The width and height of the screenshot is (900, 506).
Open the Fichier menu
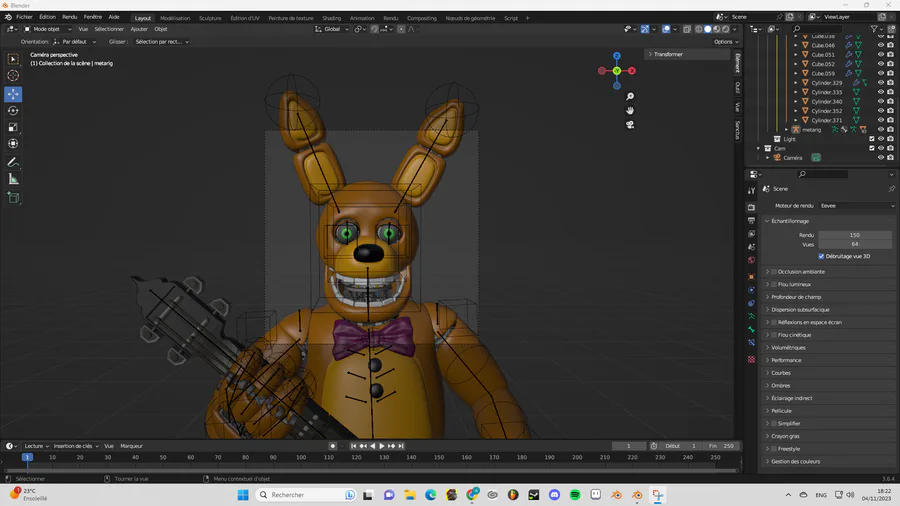[25, 17]
